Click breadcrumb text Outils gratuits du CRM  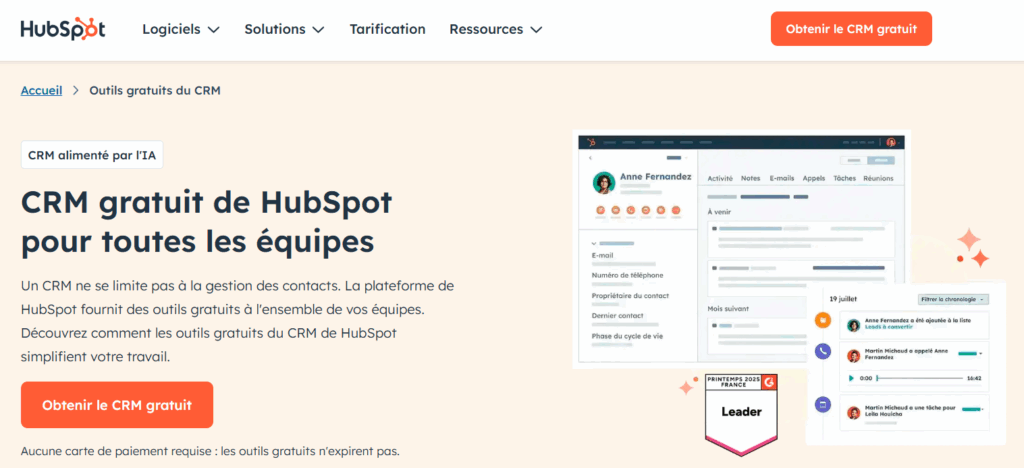point(155,91)
